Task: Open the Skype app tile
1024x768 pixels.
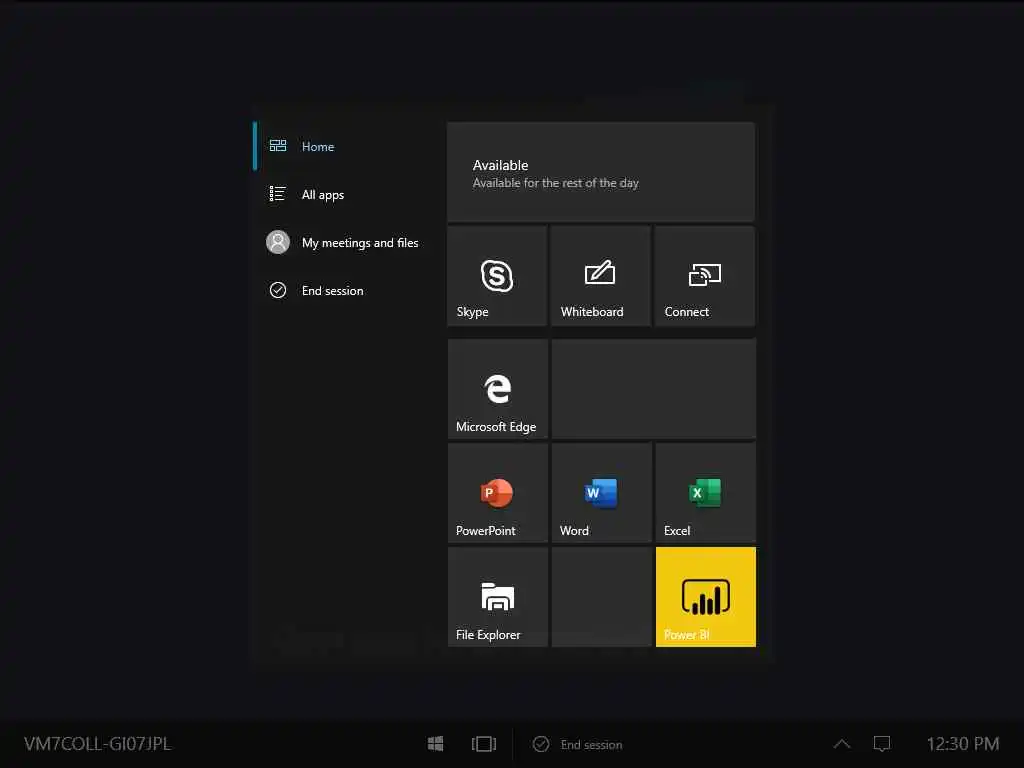Action: click(497, 276)
